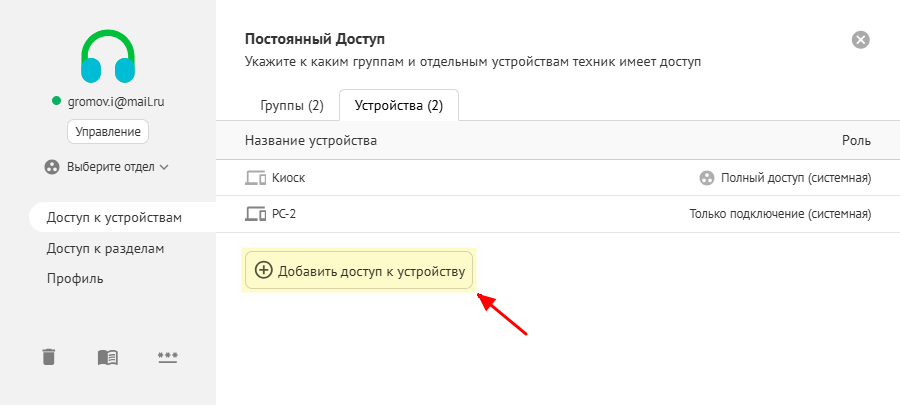
Task: Switch to the Группы (2) tab
Action: pyautogui.click(x=291, y=105)
